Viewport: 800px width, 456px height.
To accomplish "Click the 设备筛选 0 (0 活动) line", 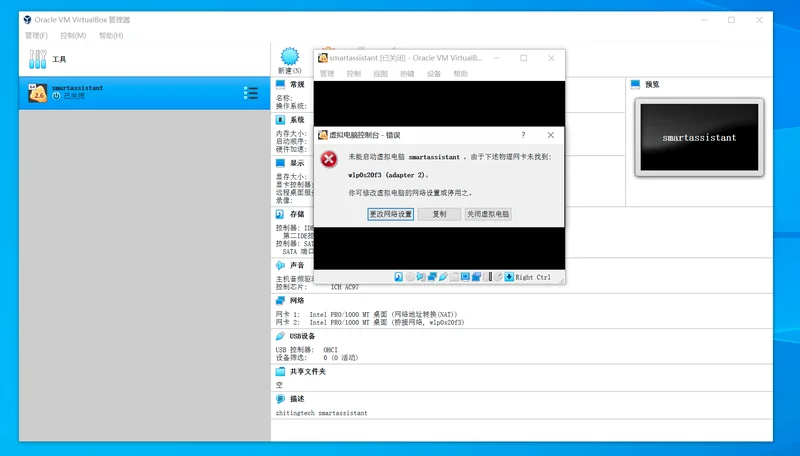I will (317, 358).
